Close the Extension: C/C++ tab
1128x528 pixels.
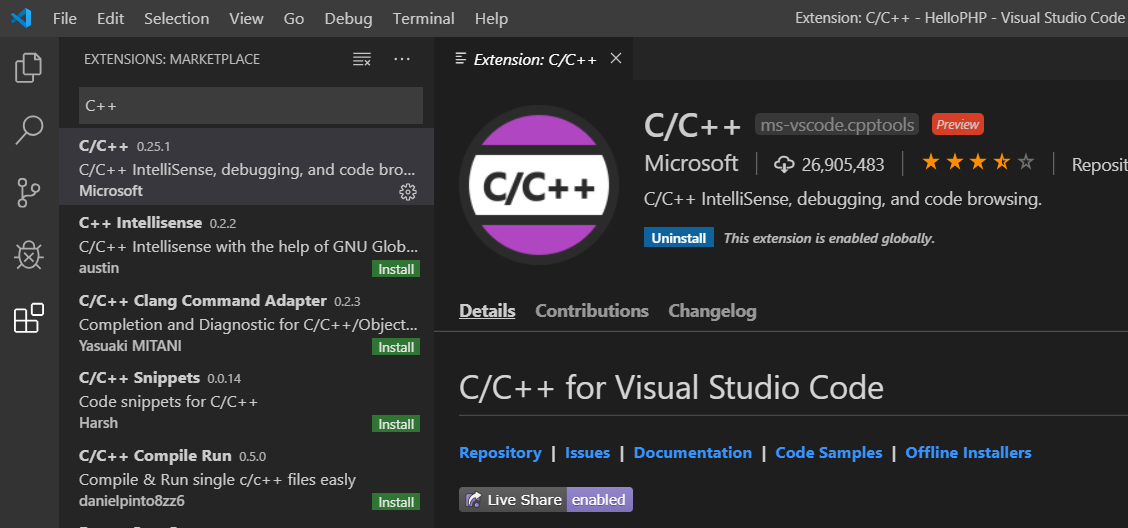click(x=616, y=59)
